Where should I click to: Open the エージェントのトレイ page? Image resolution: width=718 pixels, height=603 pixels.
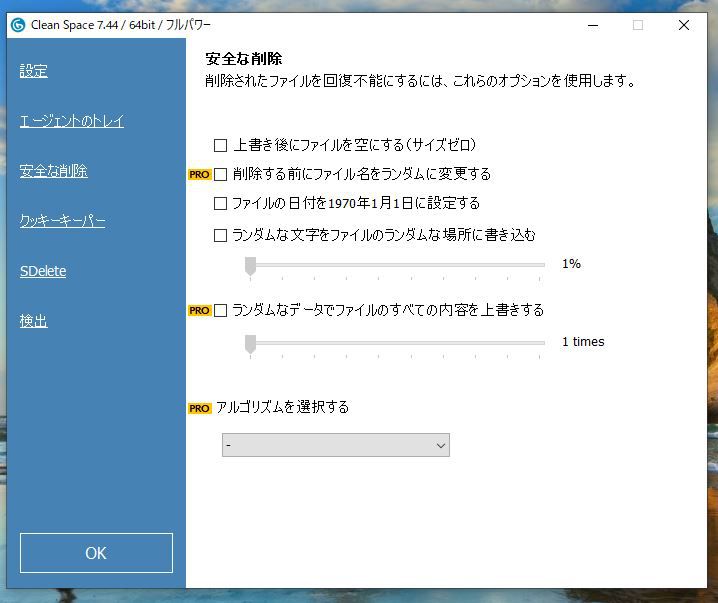(71, 121)
